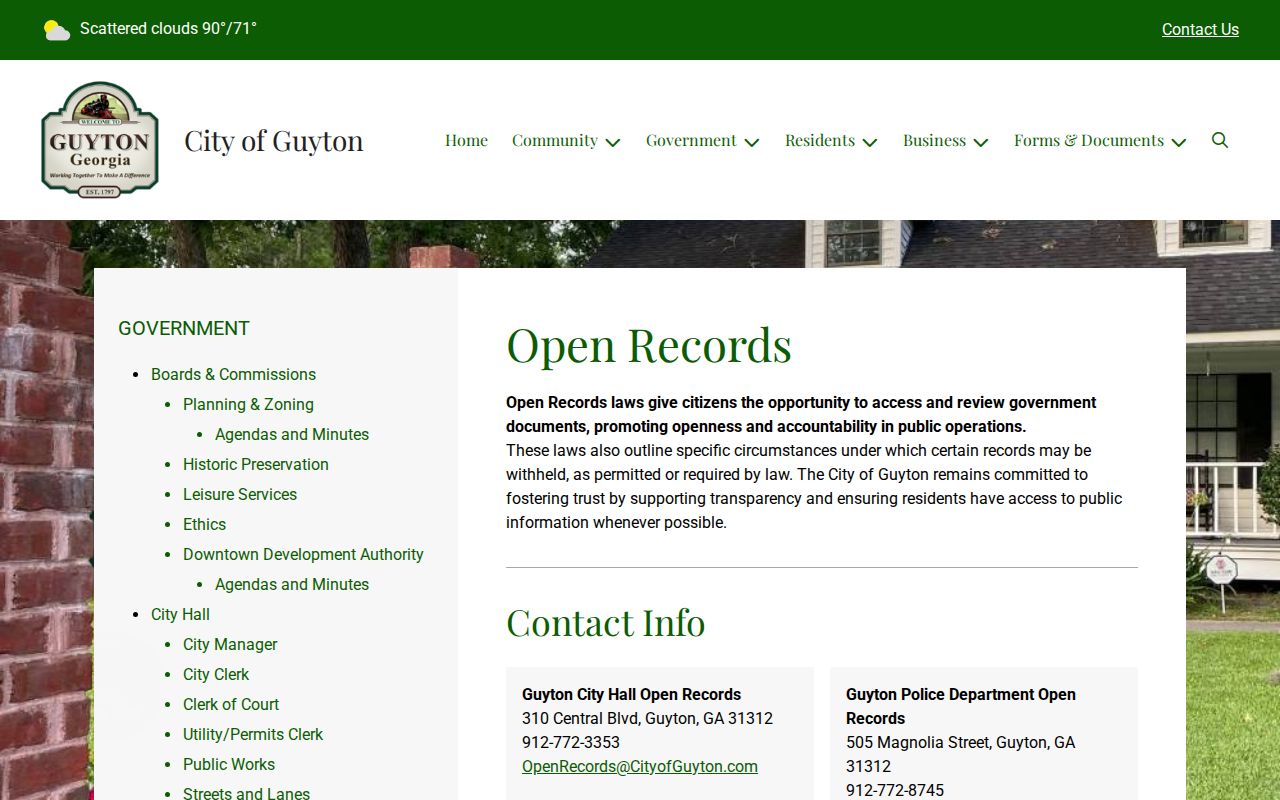
Task: Open the City Manager sidebar link
Action: [230, 644]
